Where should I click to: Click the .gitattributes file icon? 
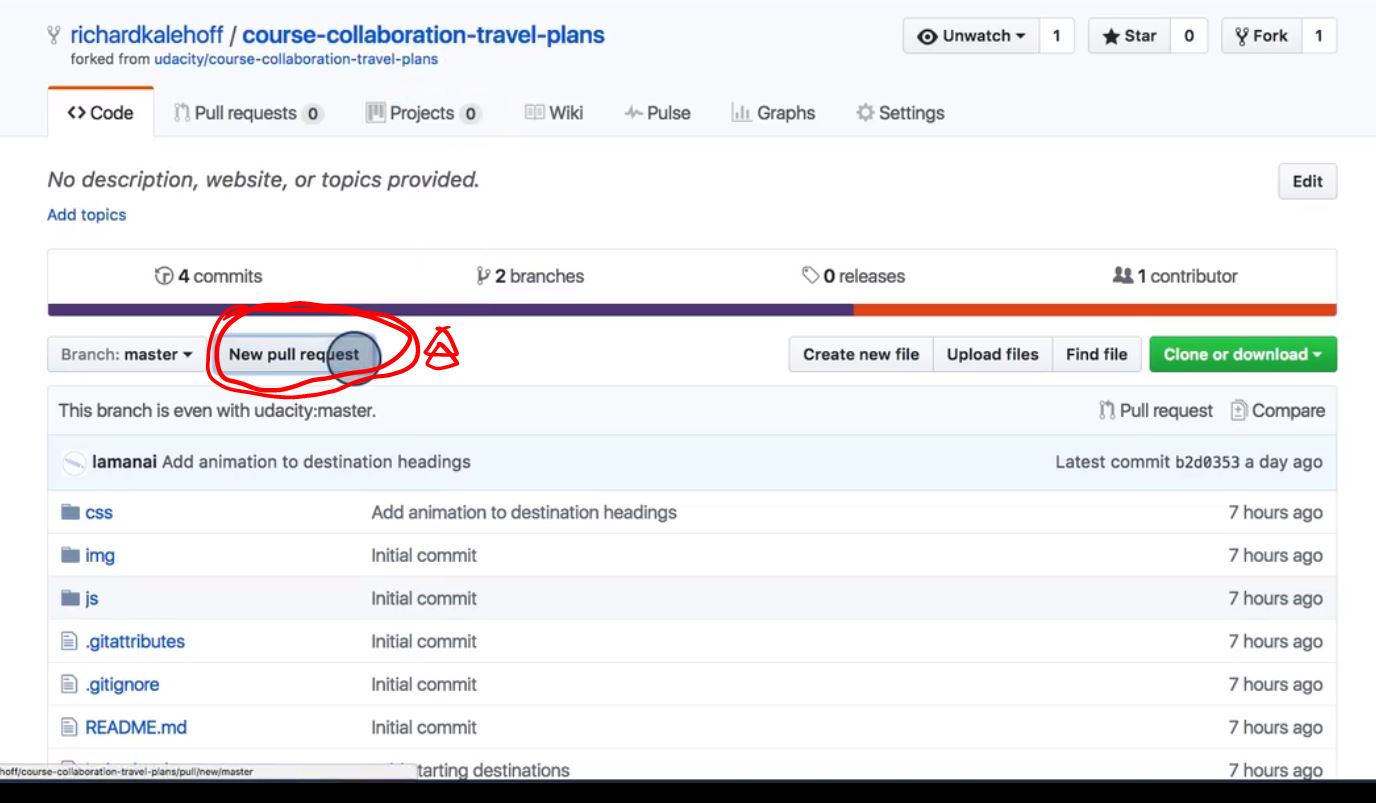[69, 641]
